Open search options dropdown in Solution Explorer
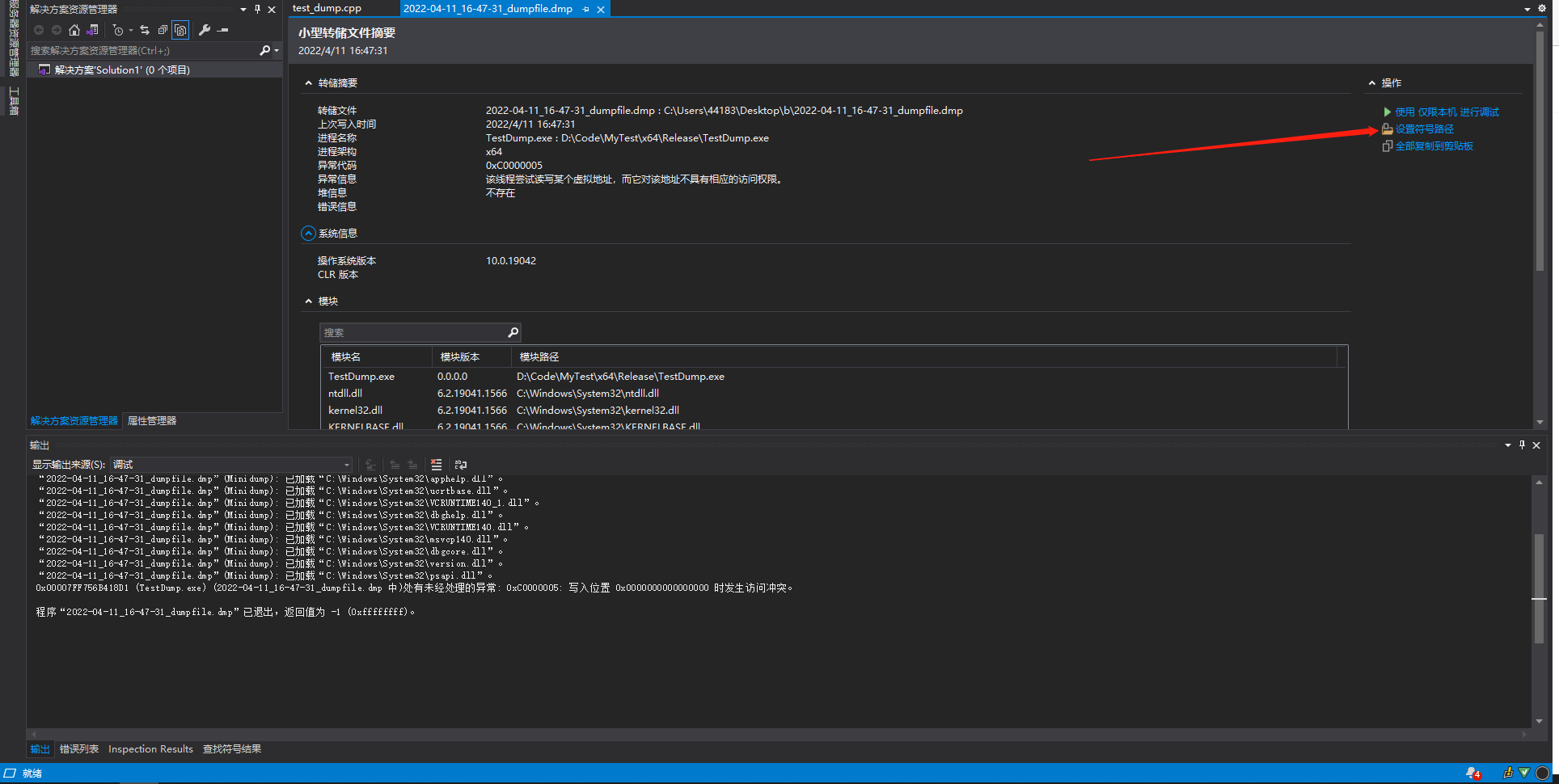The image size is (1559, 784). click(277, 50)
